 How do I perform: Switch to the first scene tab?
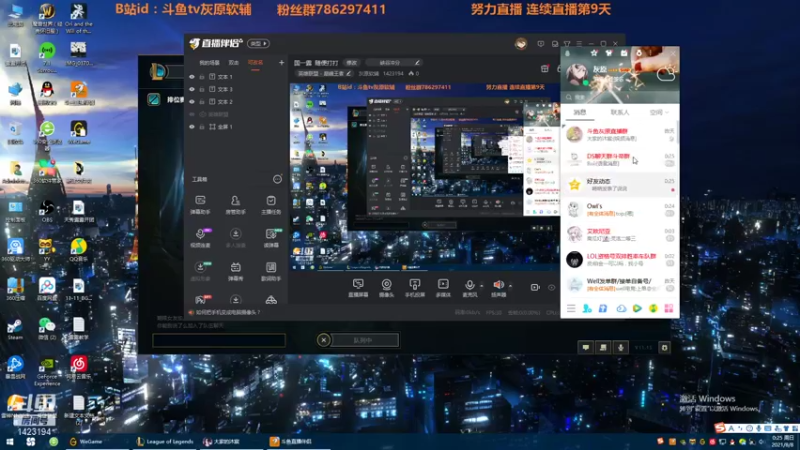pos(209,63)
